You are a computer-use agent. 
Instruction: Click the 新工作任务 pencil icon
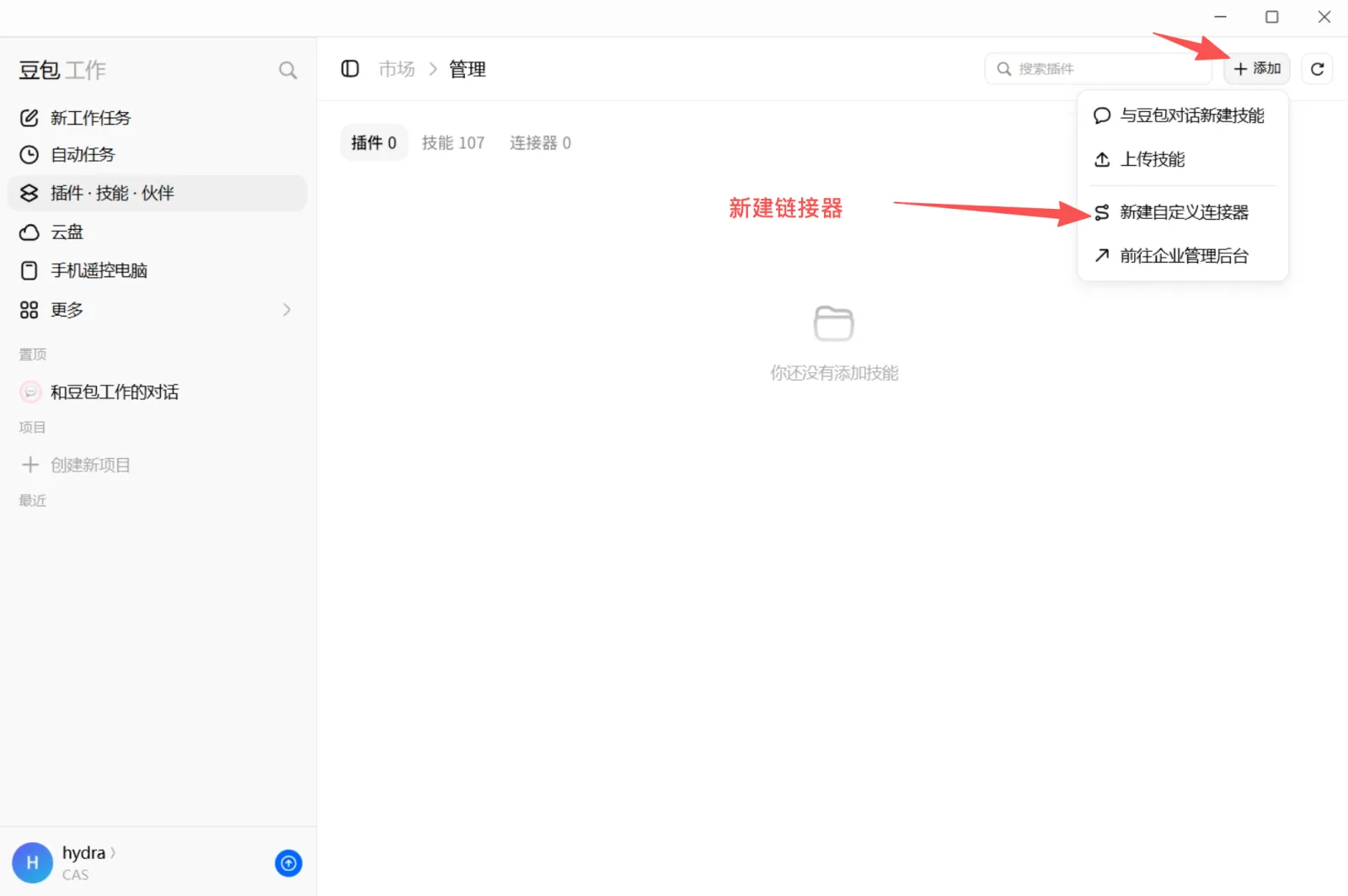tap(29, 118)
